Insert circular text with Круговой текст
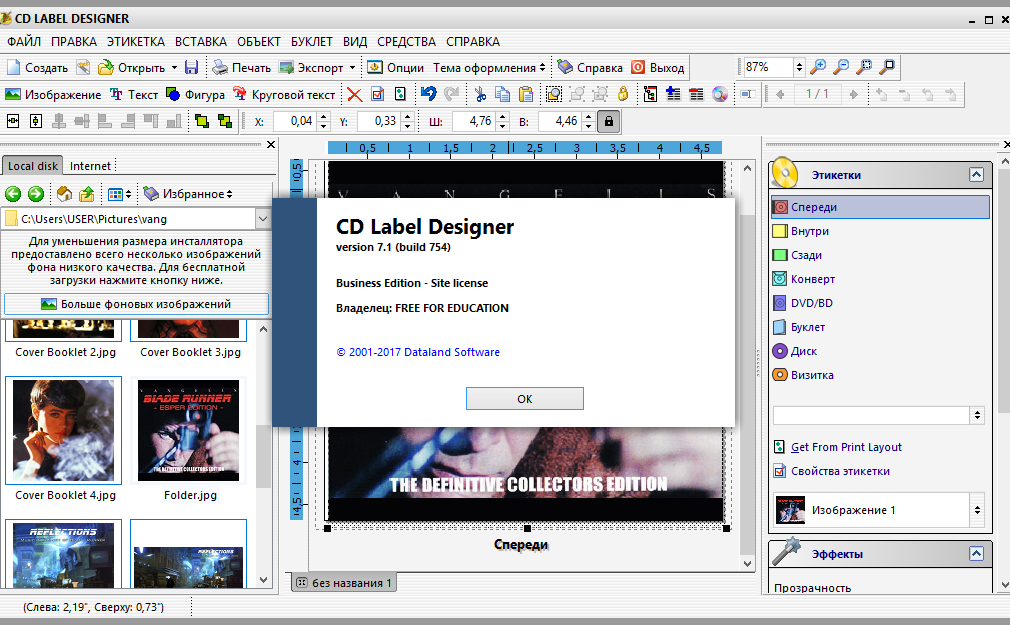 click(x=284, y=95)
